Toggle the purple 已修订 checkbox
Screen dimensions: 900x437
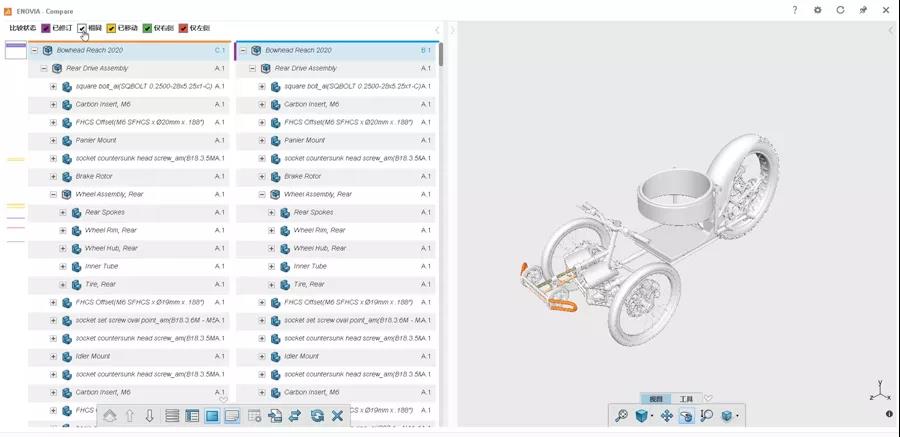[46, 28]
